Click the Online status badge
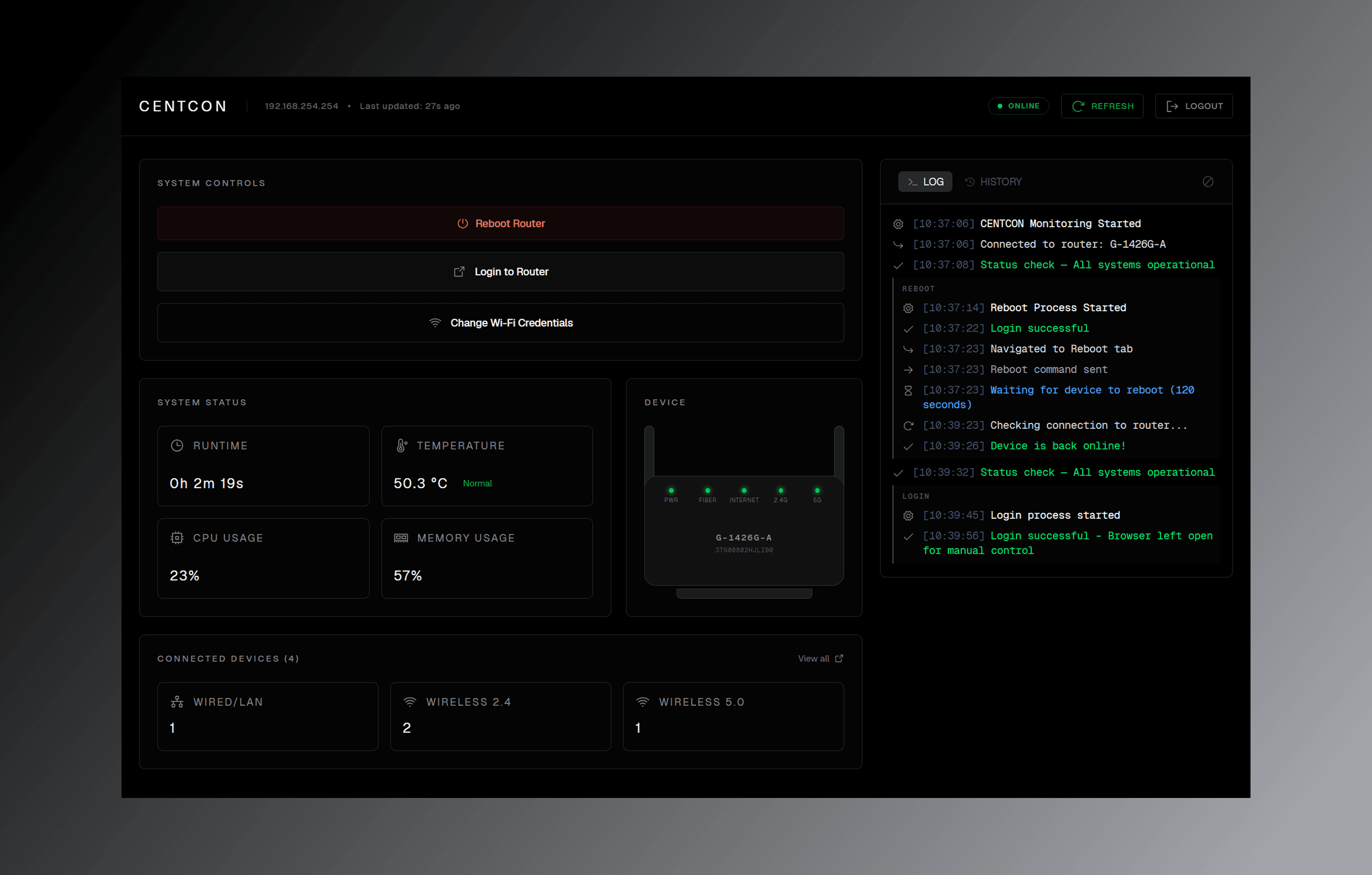The width and height of the screenshot is (1372, 875). [1018, 106]
